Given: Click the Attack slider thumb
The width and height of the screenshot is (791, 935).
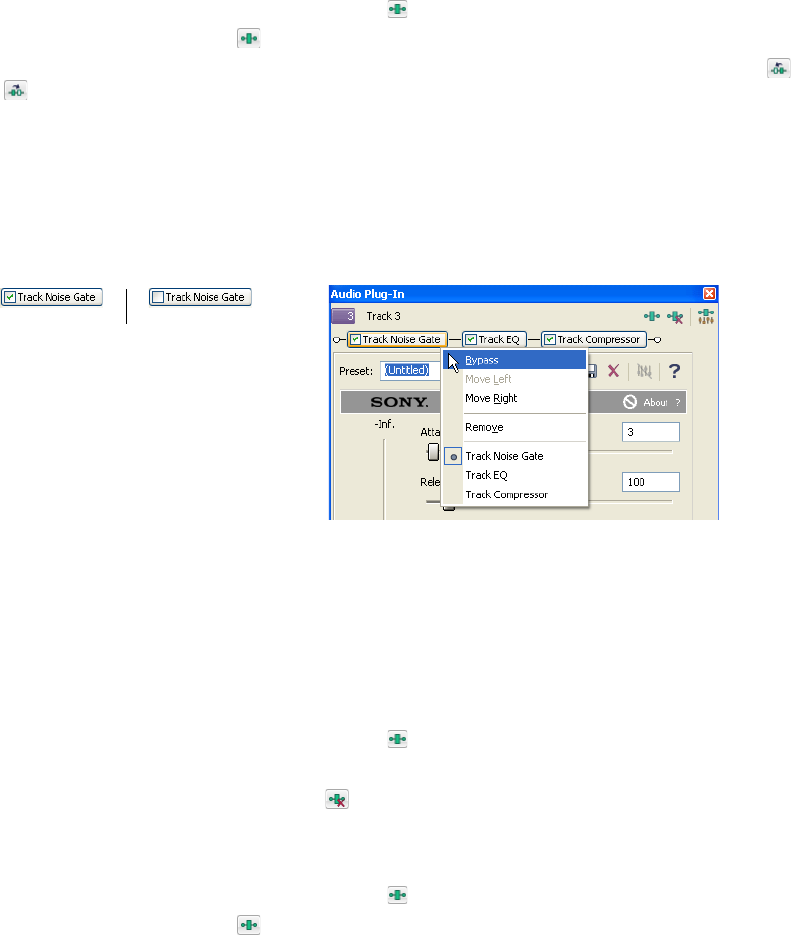Looking at the screenshot, I should 433,452.
